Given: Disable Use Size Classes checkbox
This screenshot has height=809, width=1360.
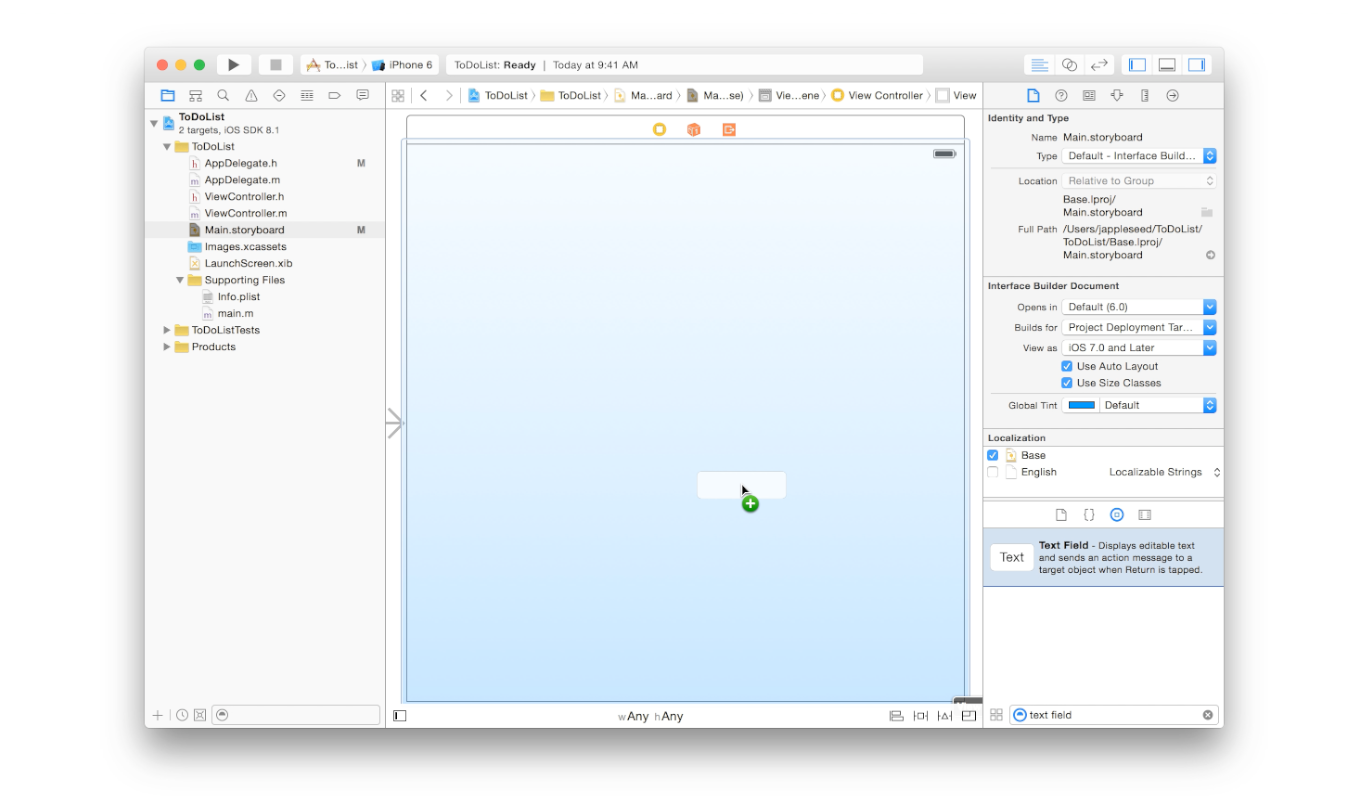Looking at the screenshot, I should click(x=1067, y=383).
